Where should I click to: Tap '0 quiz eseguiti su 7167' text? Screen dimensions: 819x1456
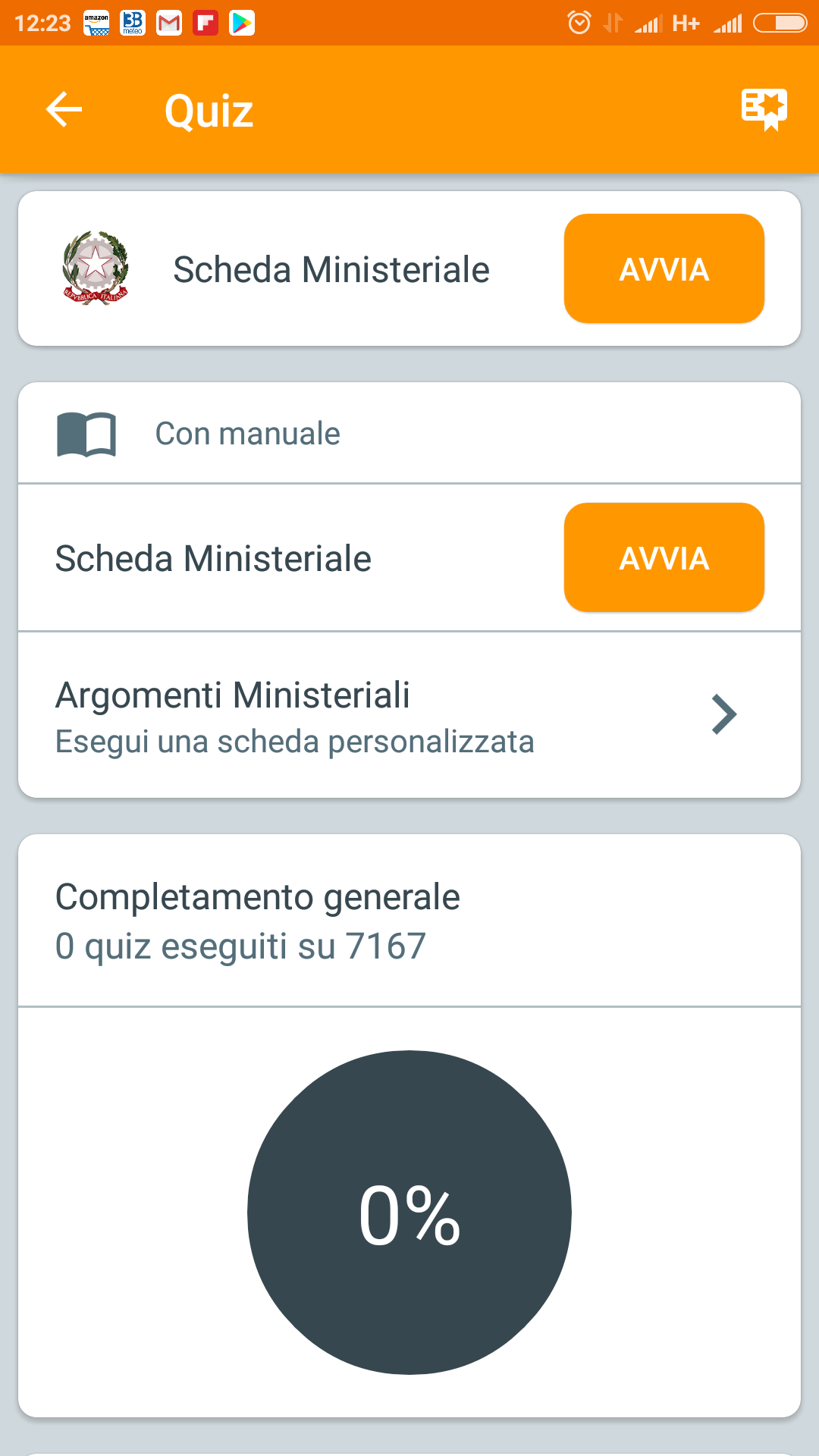pyautogui.click(x=241, y=946)
